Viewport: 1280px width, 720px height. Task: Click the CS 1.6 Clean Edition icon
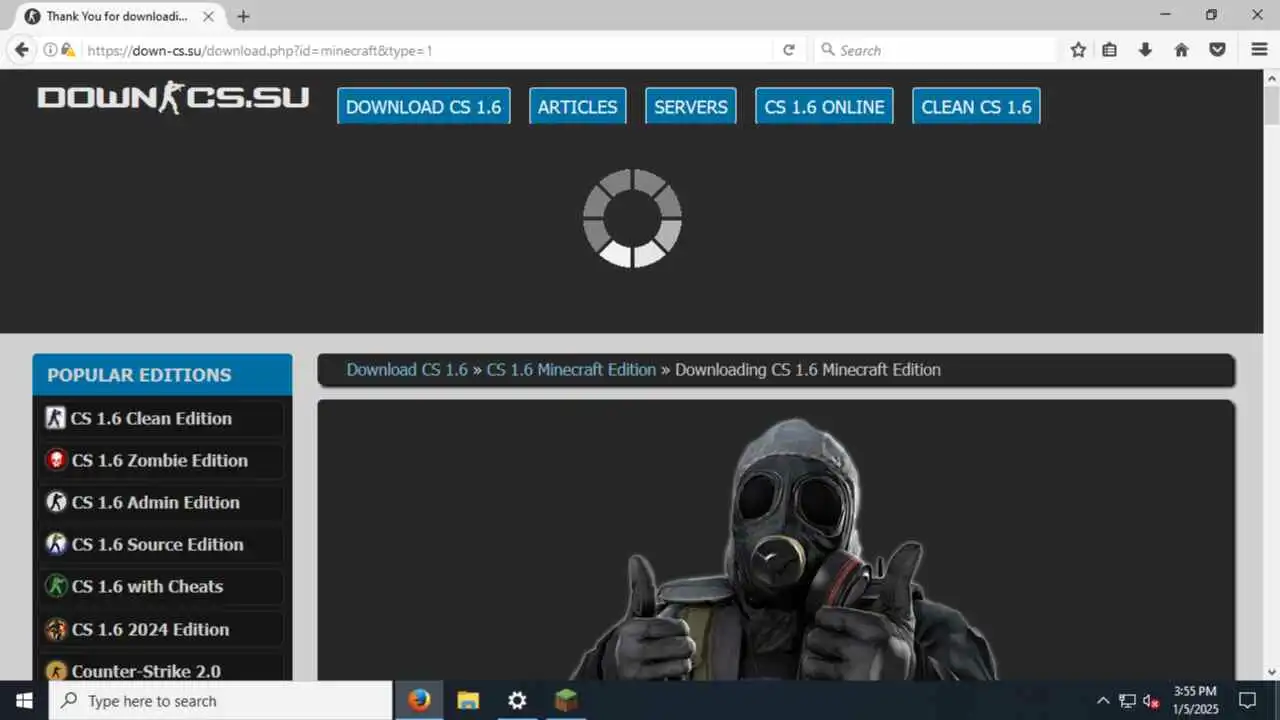55,418
